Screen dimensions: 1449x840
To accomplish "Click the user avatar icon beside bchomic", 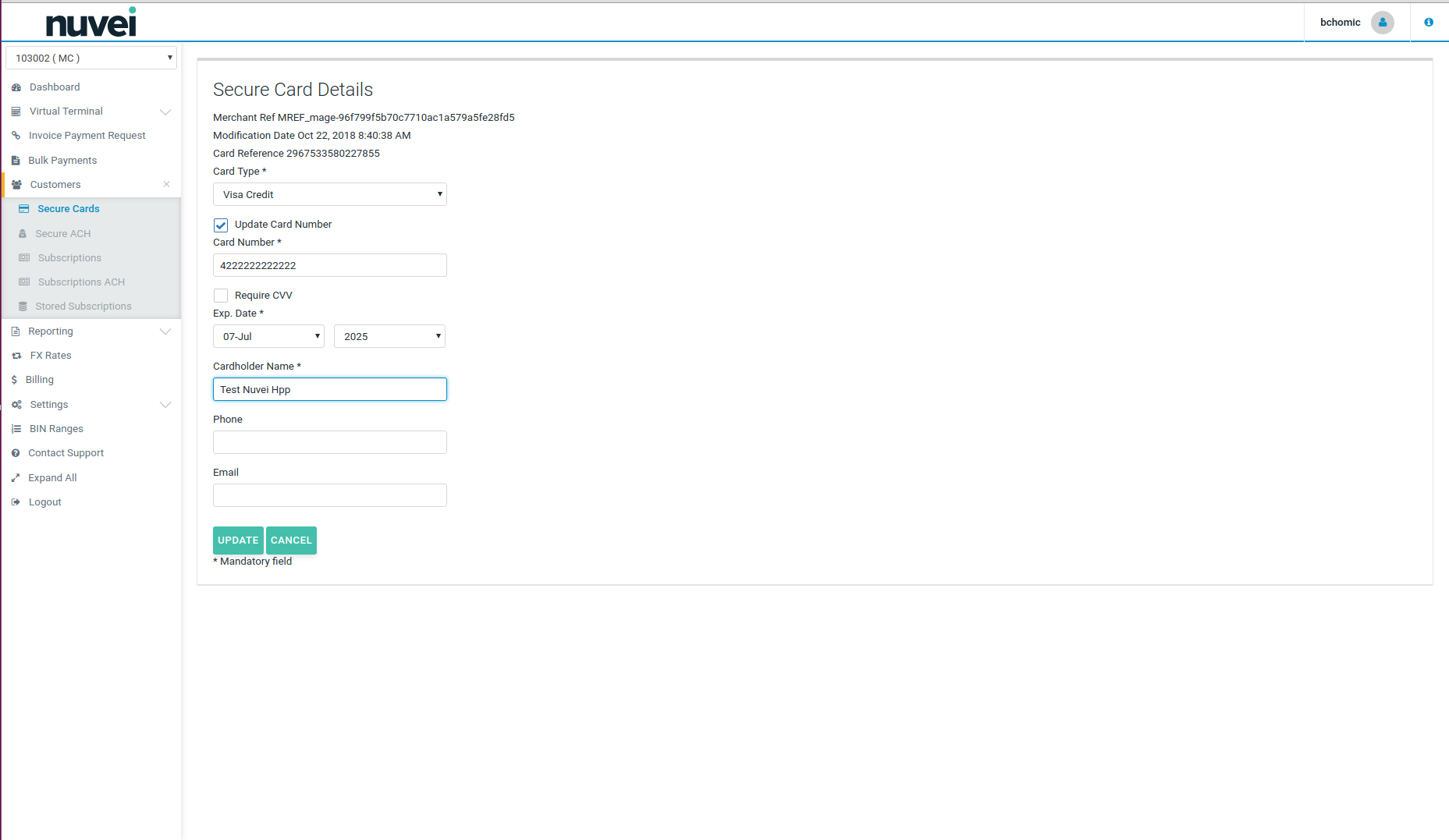I will click(1382, 23).
